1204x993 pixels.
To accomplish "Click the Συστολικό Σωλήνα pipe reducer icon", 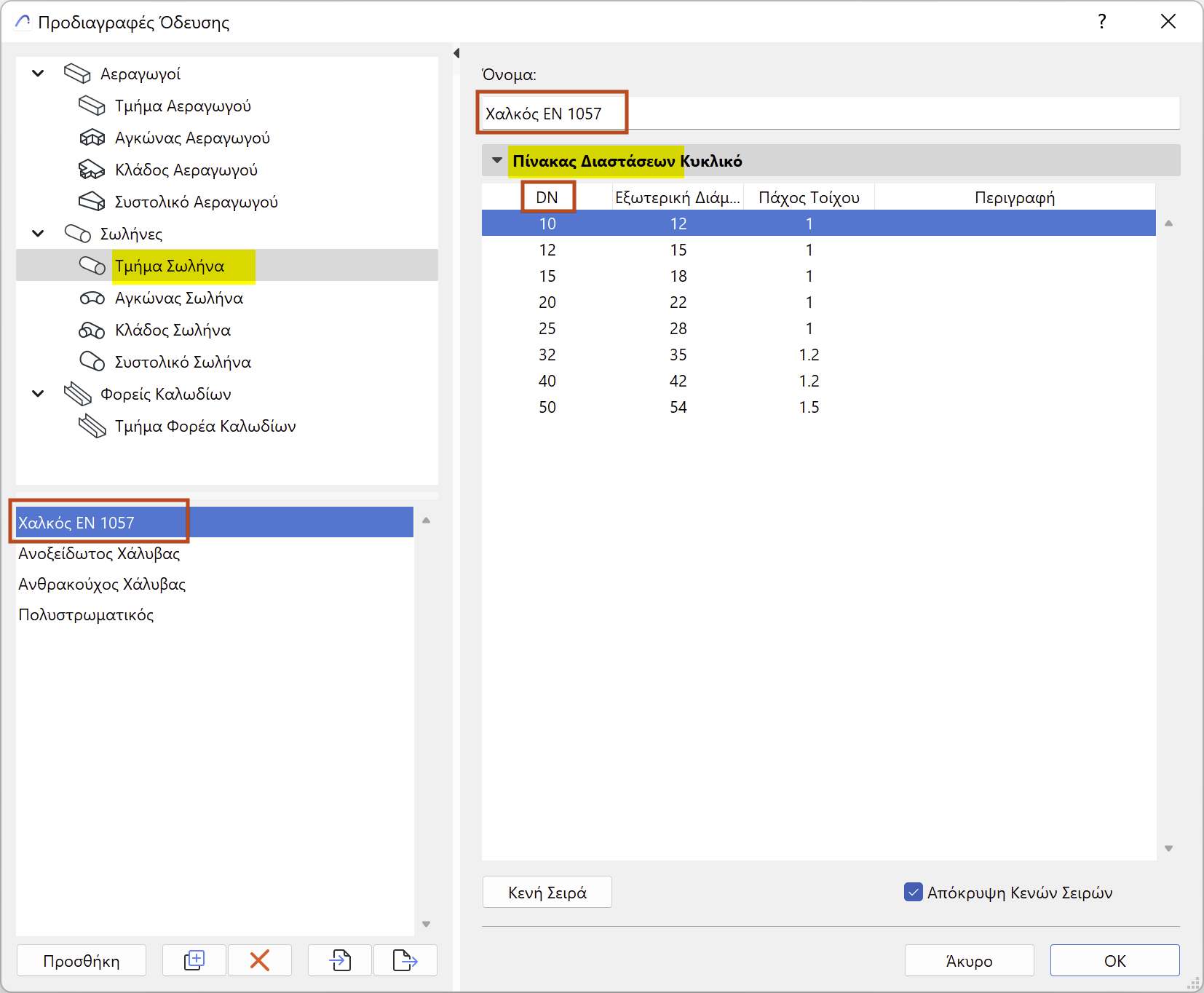I will click(92, 362).
